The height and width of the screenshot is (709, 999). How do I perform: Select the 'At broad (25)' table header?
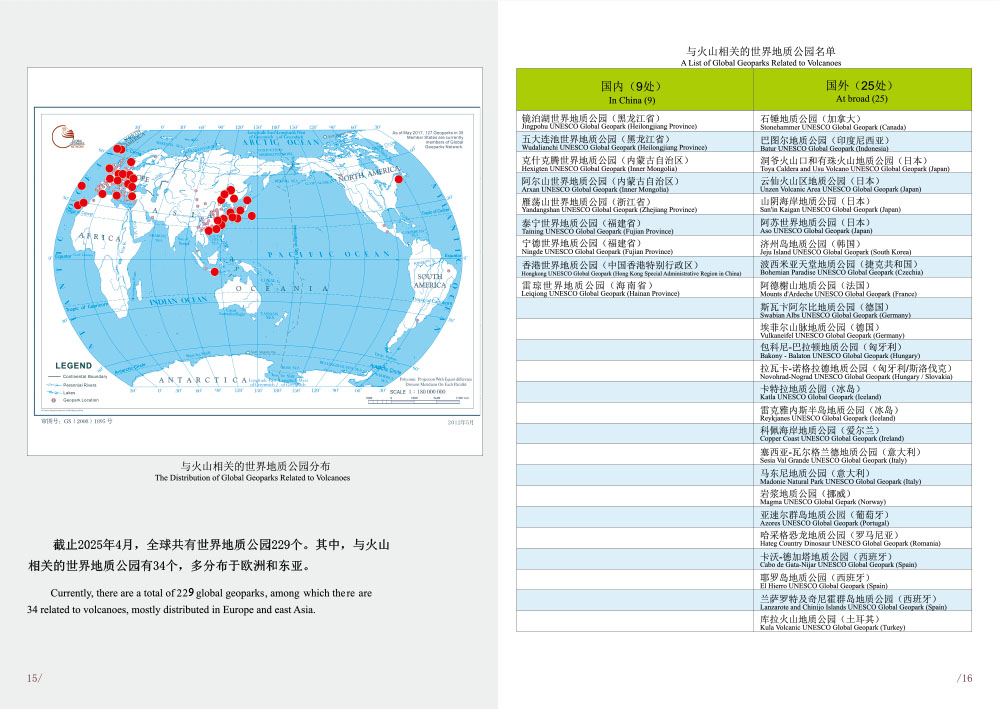coord(861,92)
